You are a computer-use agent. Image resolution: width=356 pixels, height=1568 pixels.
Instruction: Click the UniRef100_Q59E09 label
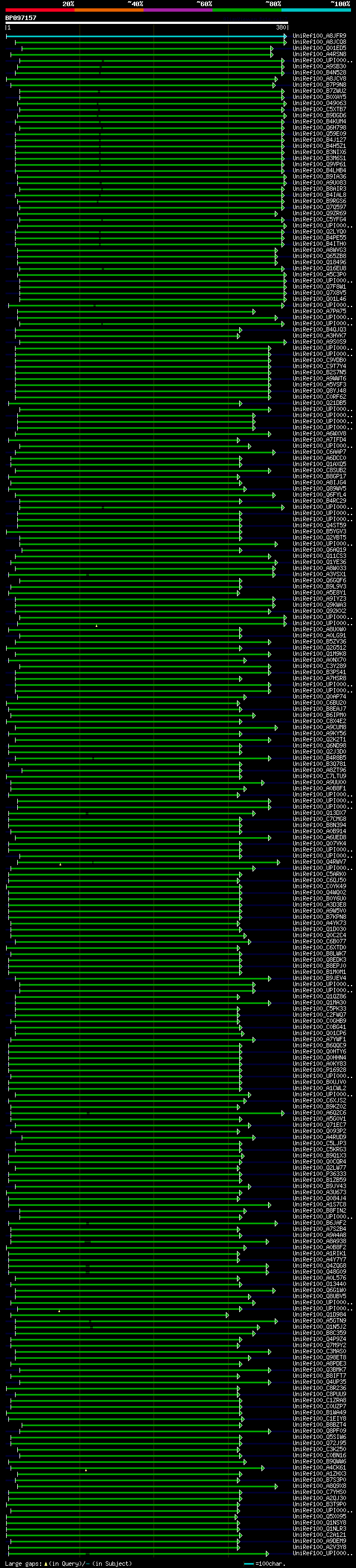[x=319, y=134]
